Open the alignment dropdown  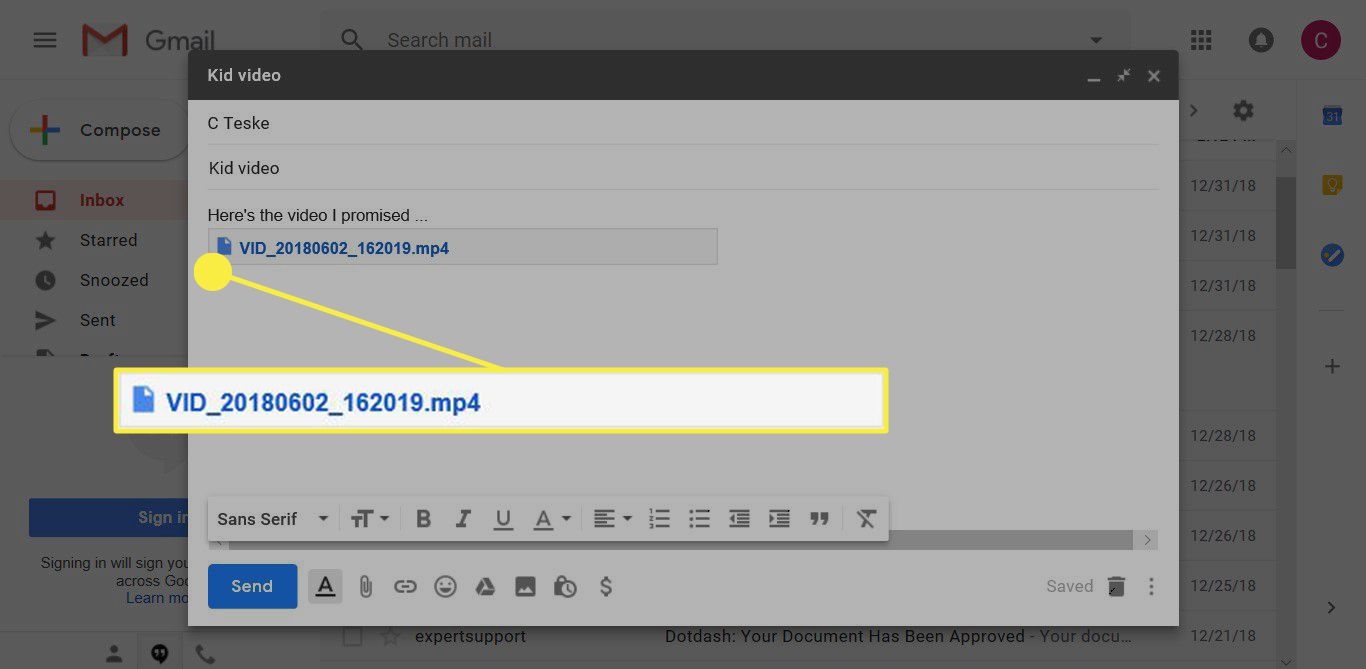coord(612,519)
